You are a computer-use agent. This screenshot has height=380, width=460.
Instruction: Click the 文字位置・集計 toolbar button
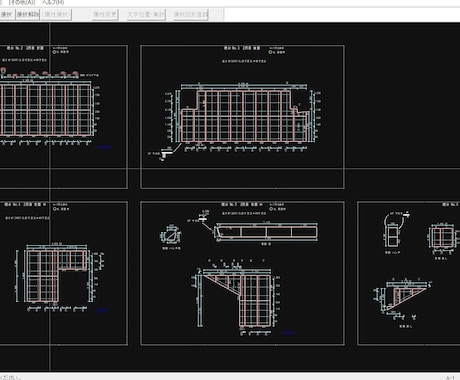(x=146, y=15)
